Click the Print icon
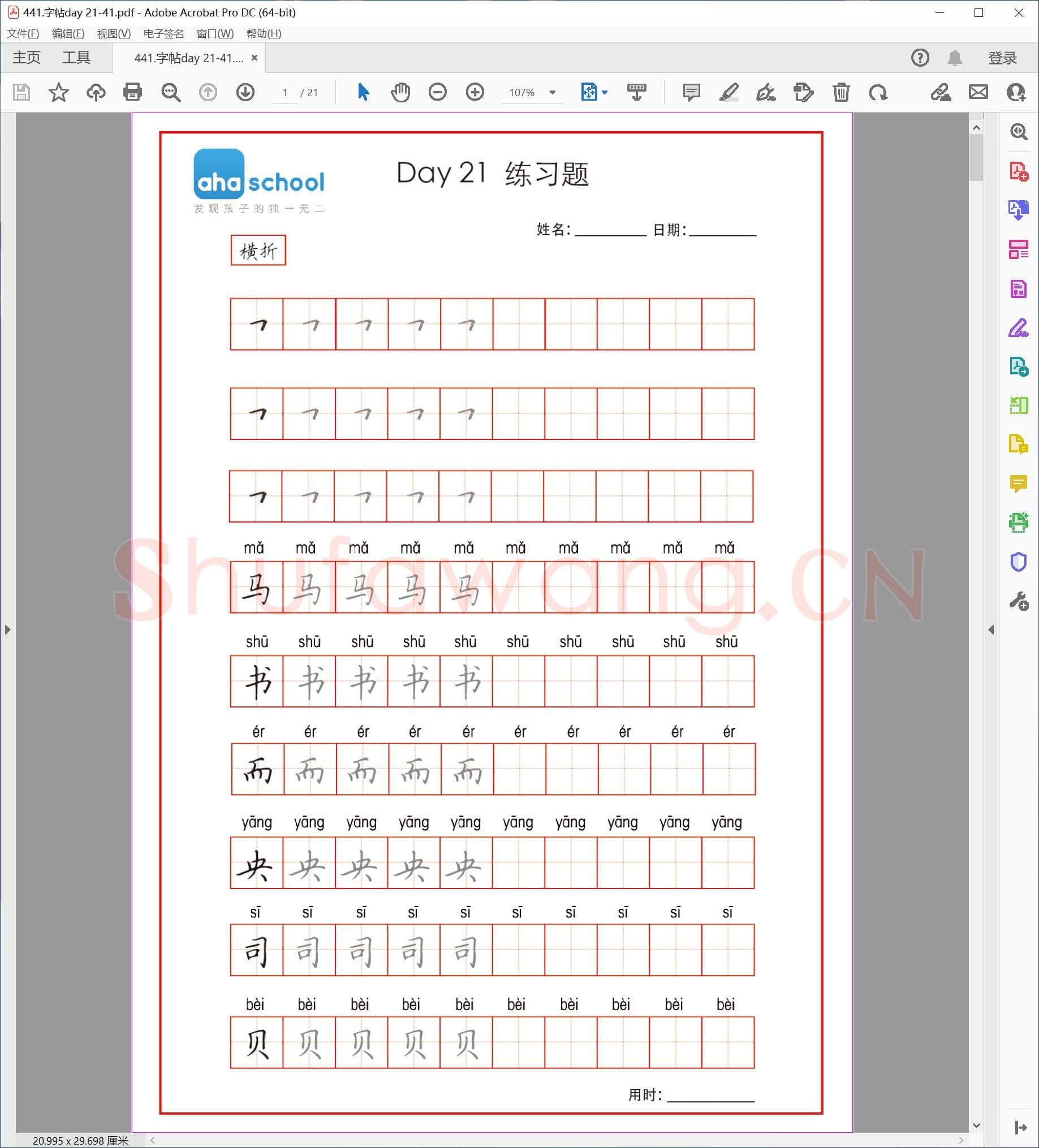This screenshot has width=1039, height=1148. point(132,92)
